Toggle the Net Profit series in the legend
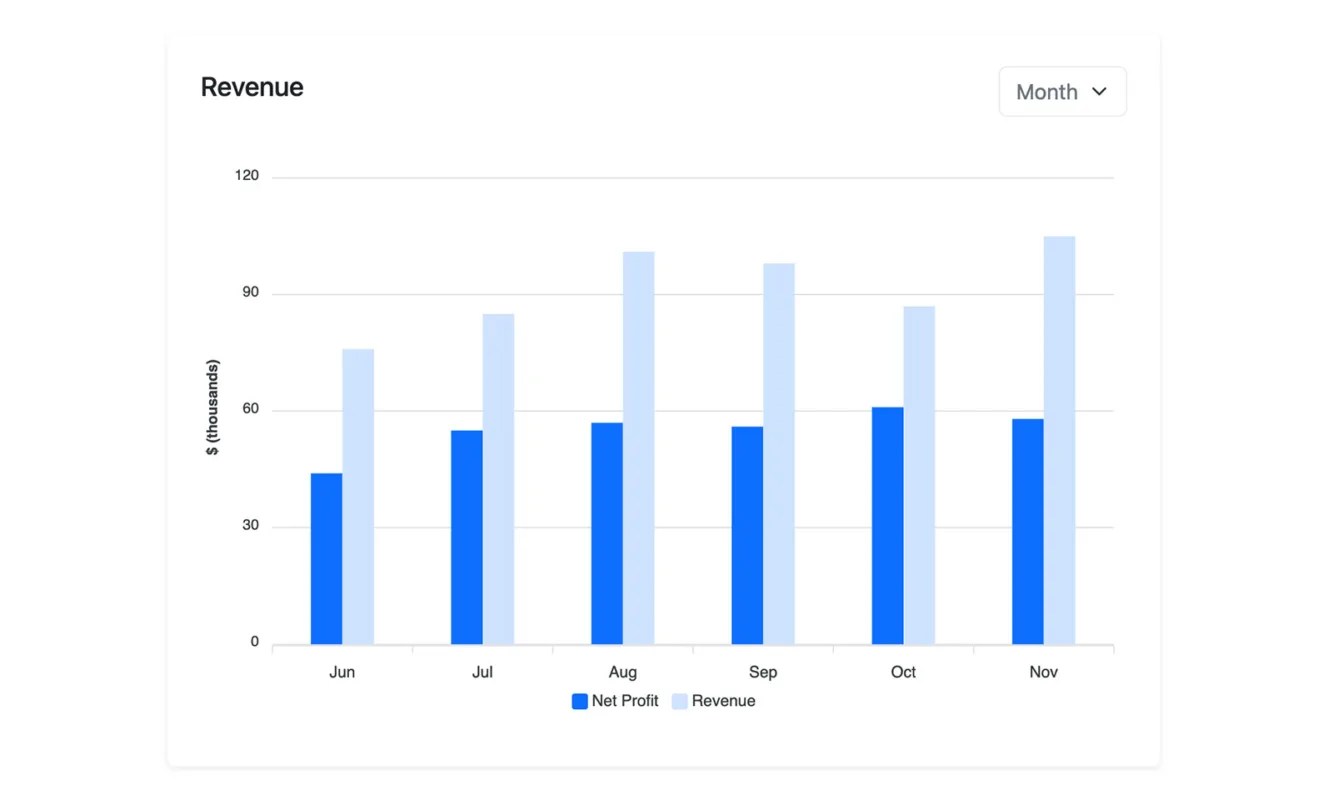The width and height of the screenshot is (1333, 800). click(x=614, y=701)
